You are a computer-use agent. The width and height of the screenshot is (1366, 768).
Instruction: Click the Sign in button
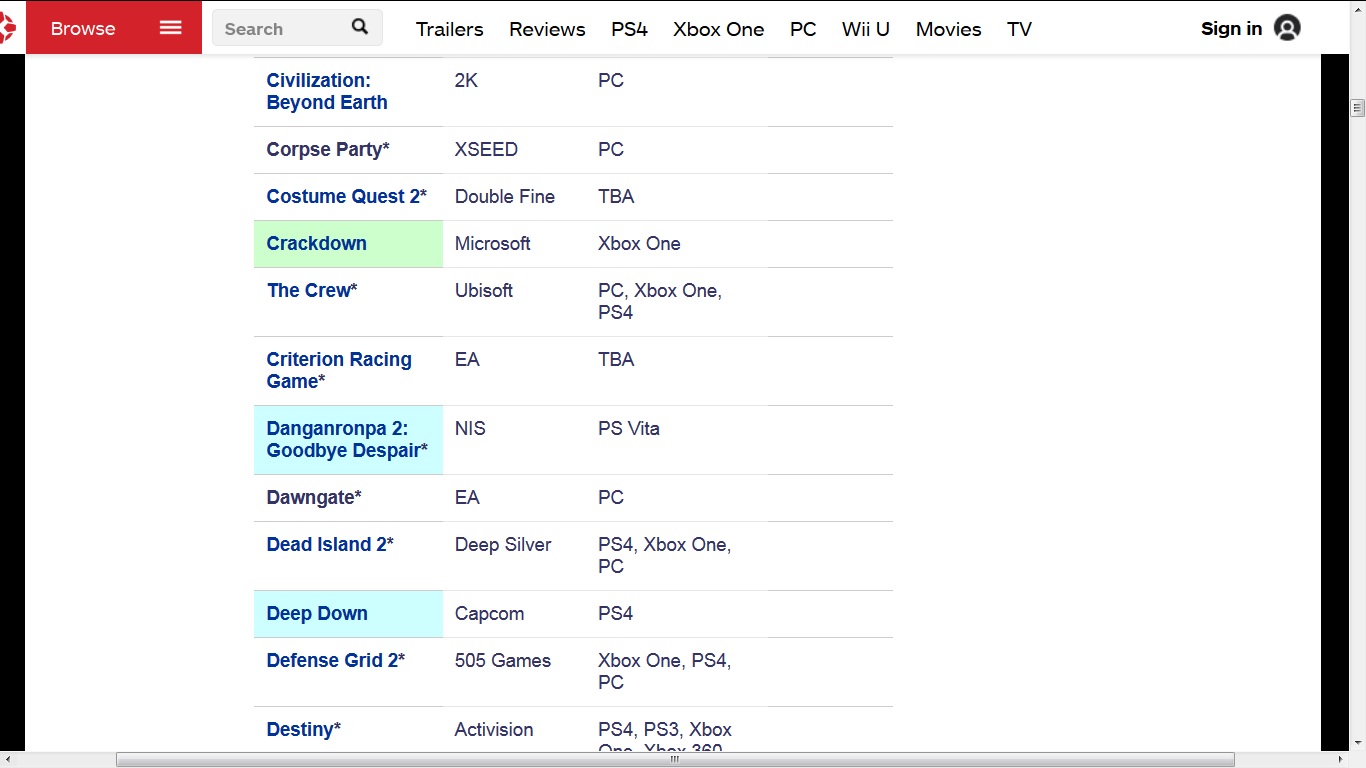(x=1231, y=28)
